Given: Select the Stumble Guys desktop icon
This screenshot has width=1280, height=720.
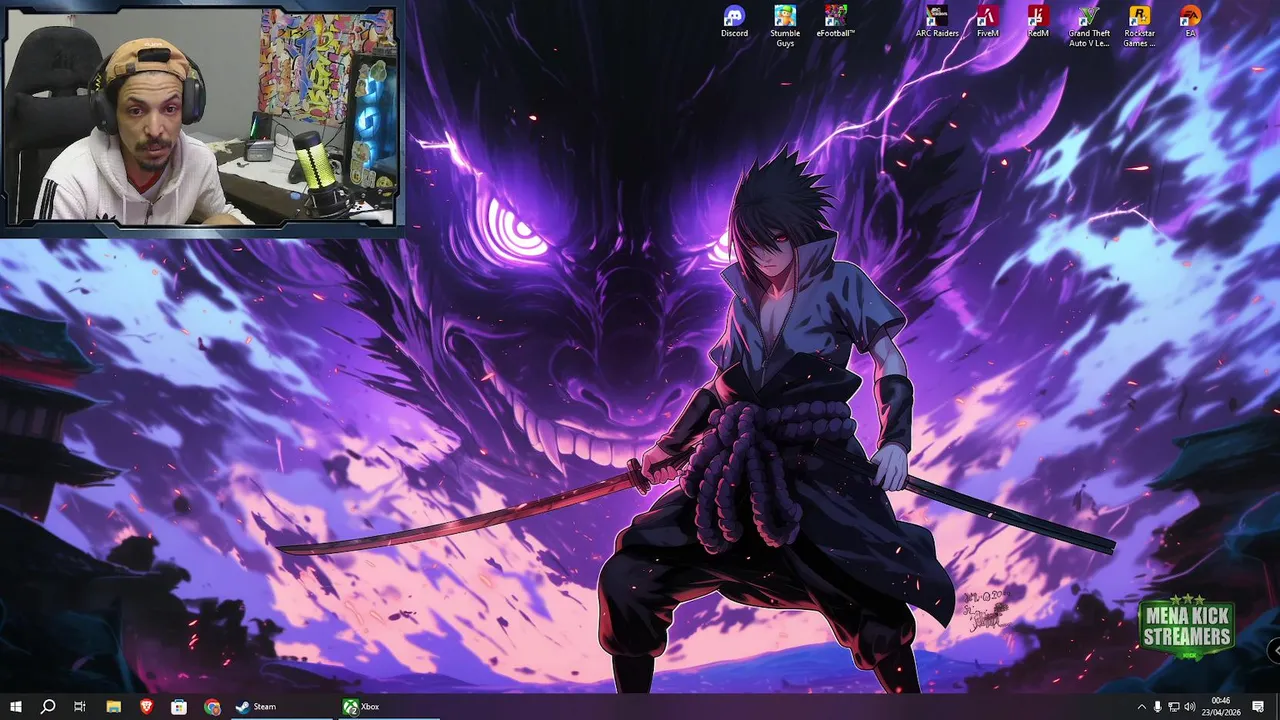Looking at the screenshot, I should click(785, 26).
